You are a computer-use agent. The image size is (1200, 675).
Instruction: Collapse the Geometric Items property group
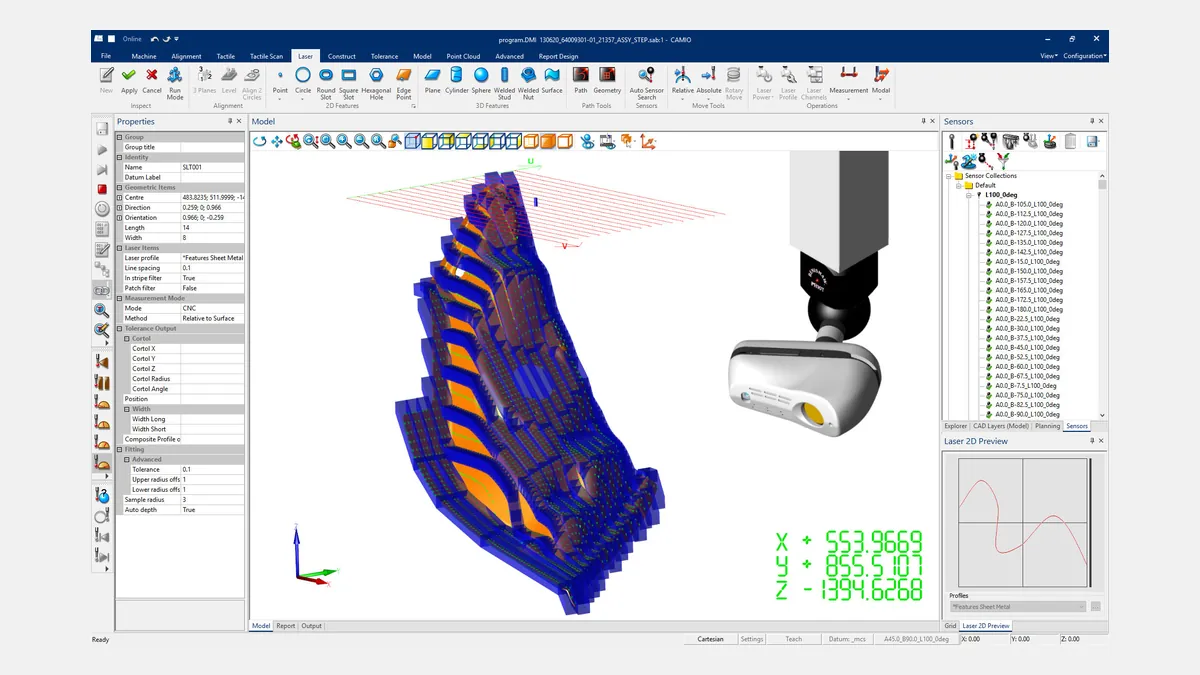pyautogui.click(x=120, y=188)
